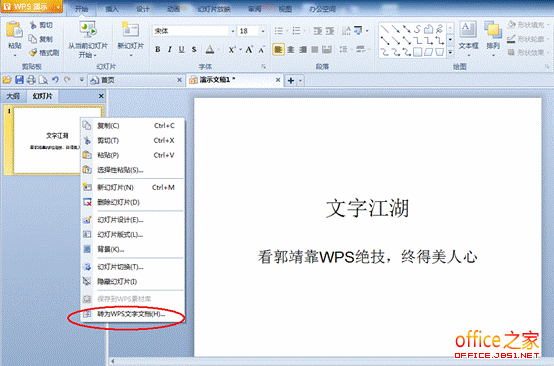Choose 背景(K) in context menu
This screenshot has height=366, width=554.
[132, 249]
